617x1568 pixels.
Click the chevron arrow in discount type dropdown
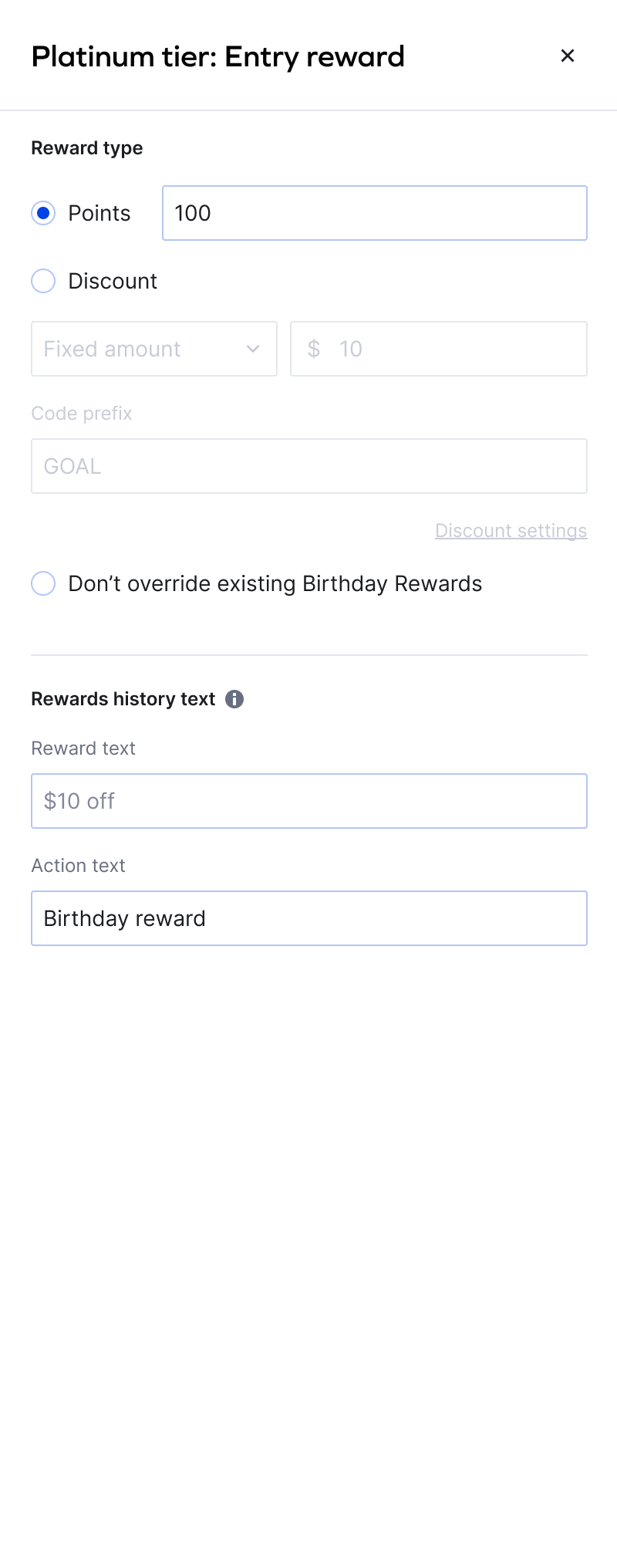point(253,349)
